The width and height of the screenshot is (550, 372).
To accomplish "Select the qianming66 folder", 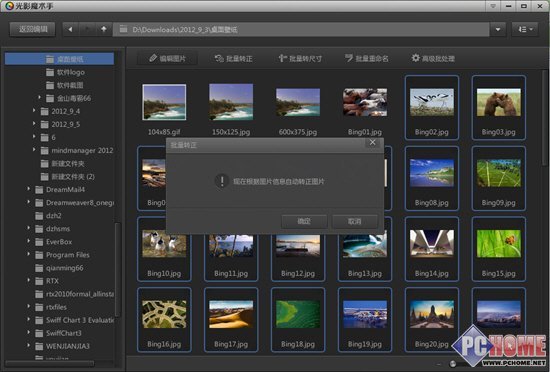I will tap(59, 268).
